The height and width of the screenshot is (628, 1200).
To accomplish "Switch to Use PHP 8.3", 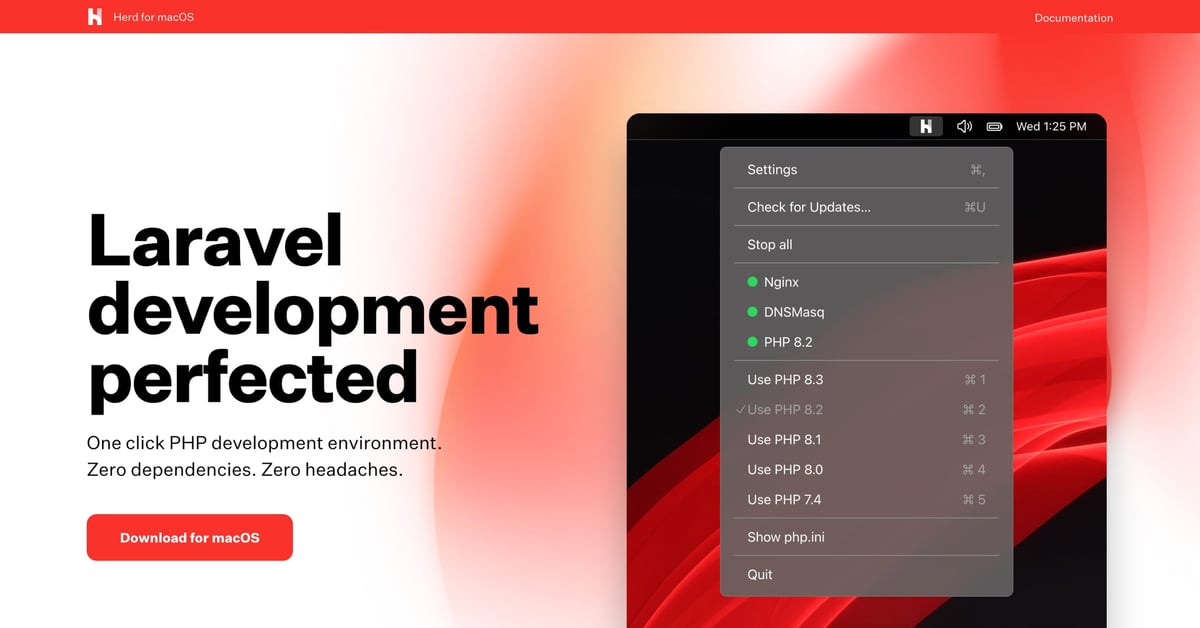I will tap(785, 380).
